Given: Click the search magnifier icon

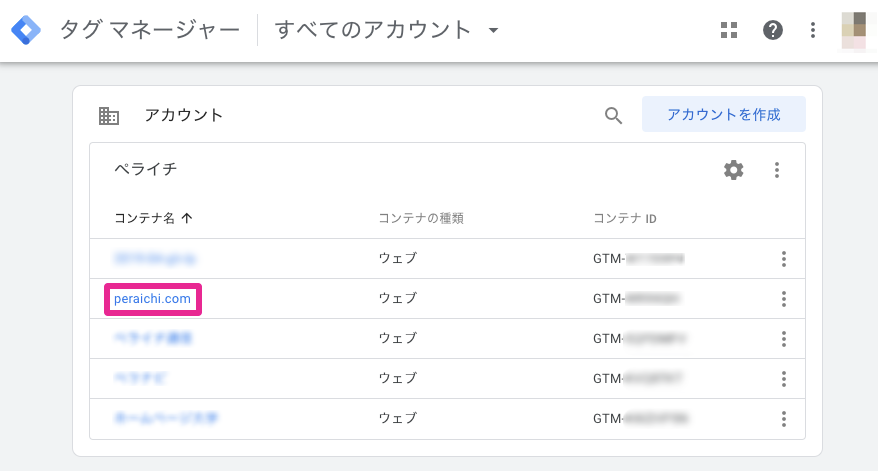Looking at the screenshot, I should [613, 115].
